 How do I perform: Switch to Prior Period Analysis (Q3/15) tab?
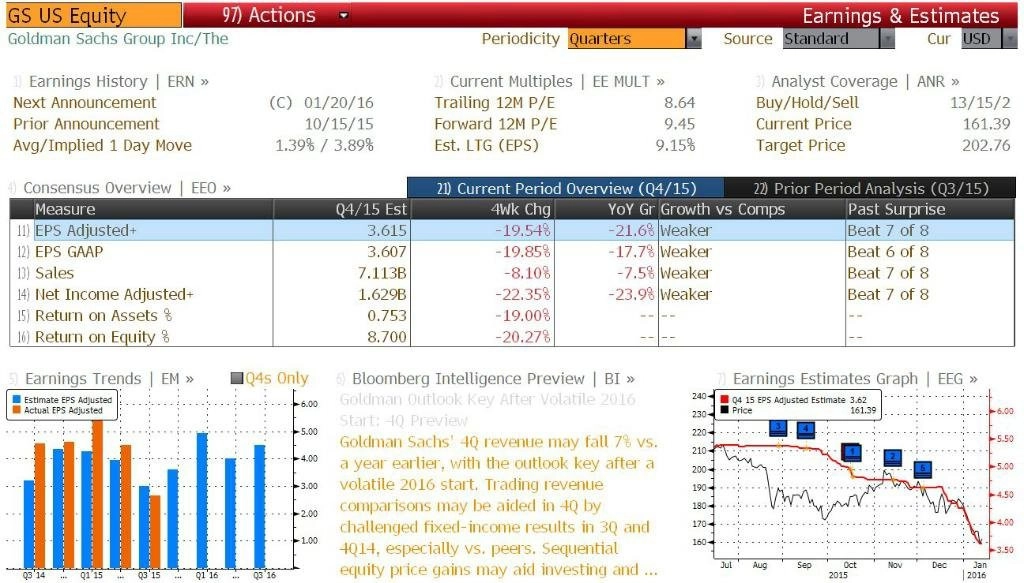(870, 188)
